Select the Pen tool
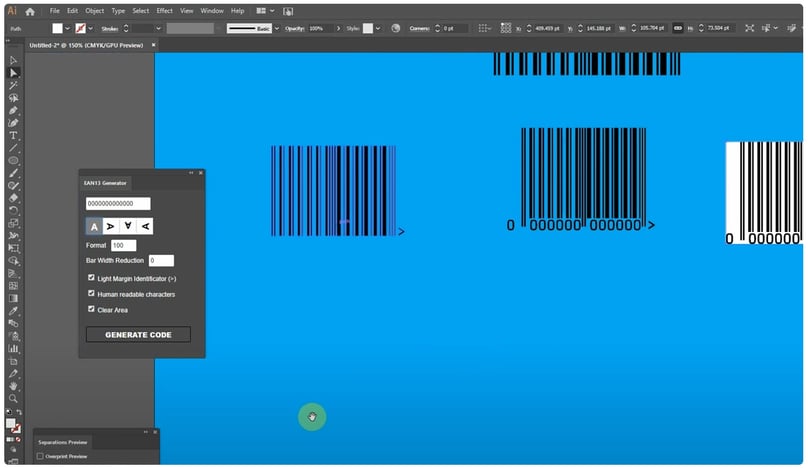This screenshot has height=469, width=808. click(x=13, y=110)
